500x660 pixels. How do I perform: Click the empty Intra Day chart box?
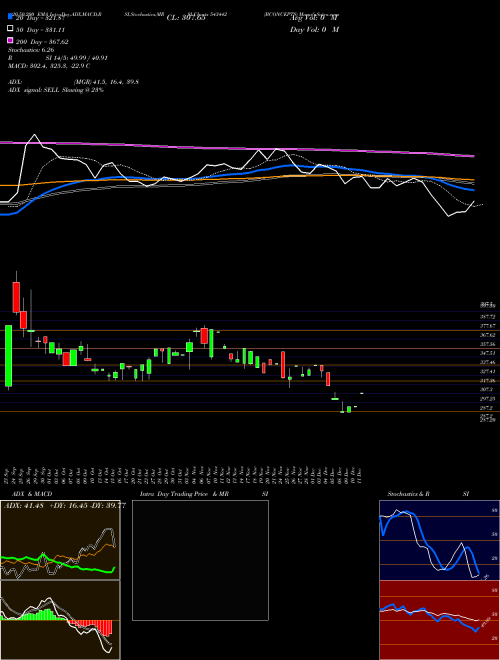pyautogui.click(x=200, y=560)
